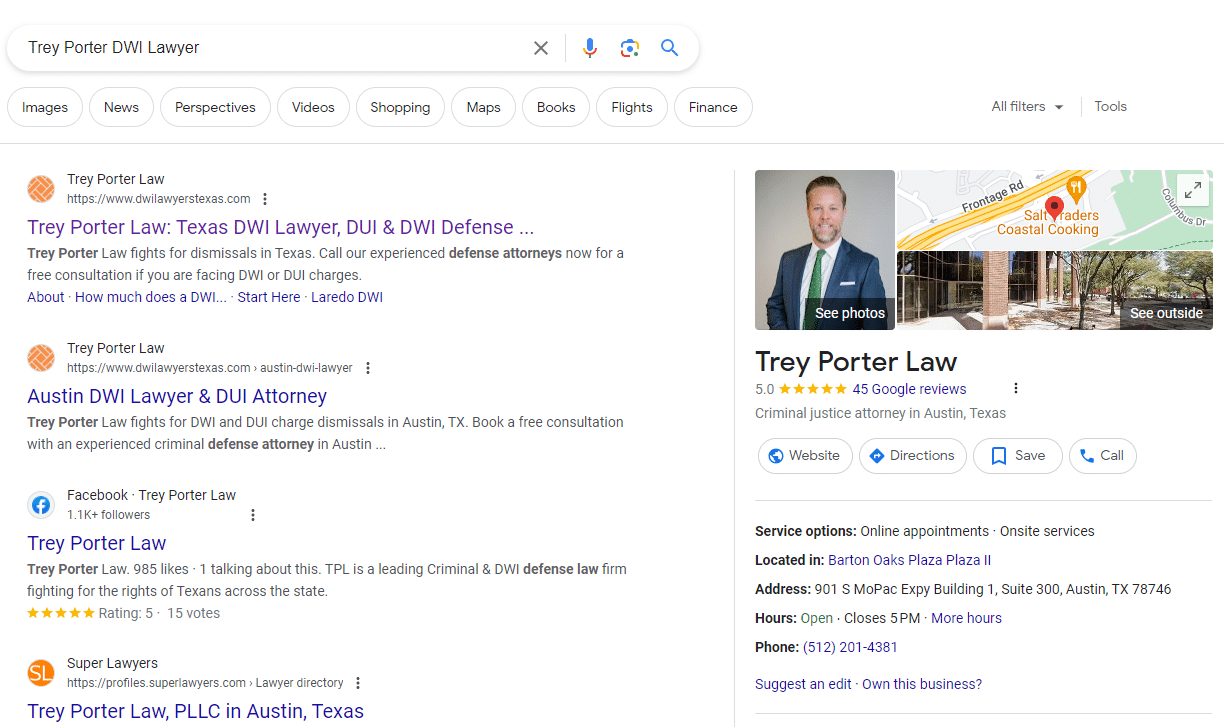Open Google Lens image search
Screen dimensions: 1224x727
(629, 48)
